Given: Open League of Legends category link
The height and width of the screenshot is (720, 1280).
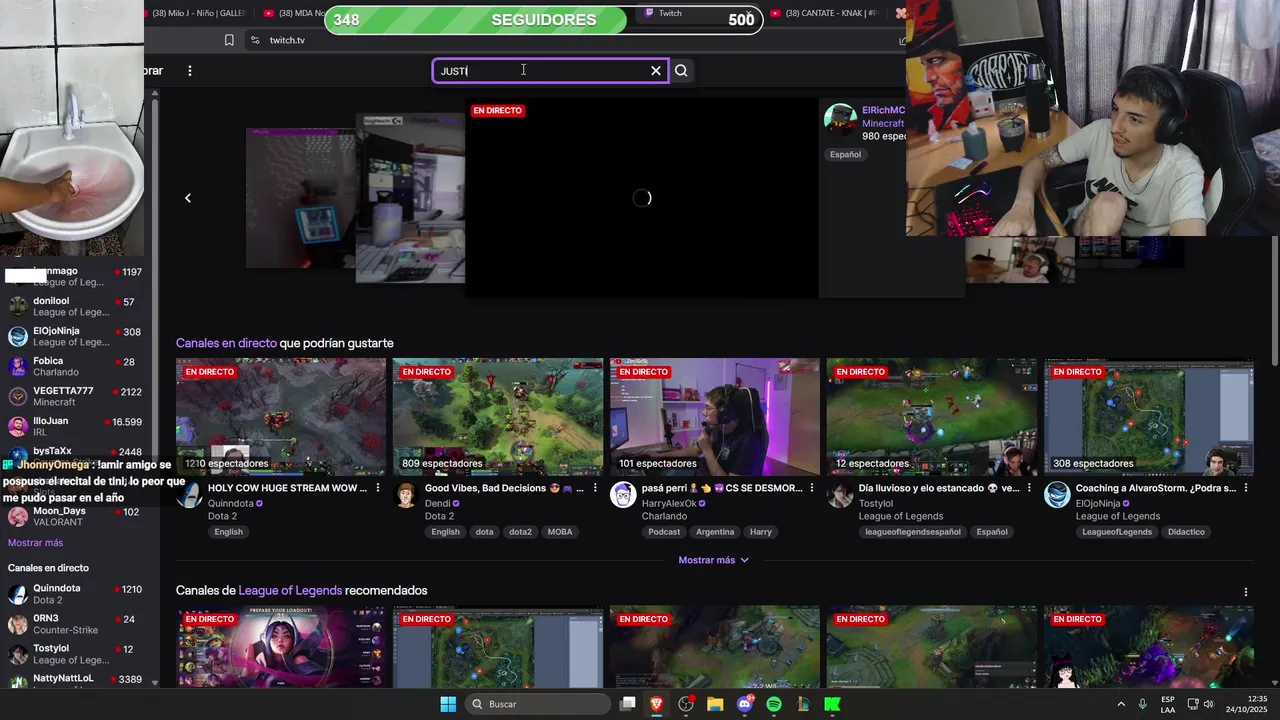Looking at the screenshot, I should [290, 591].
